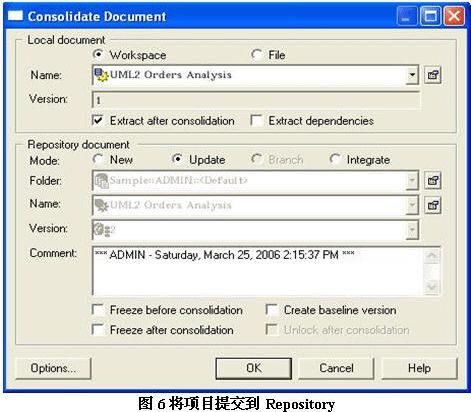
Task: Click properties icon beside repository Name field
Action: click(x=433, y=205)
